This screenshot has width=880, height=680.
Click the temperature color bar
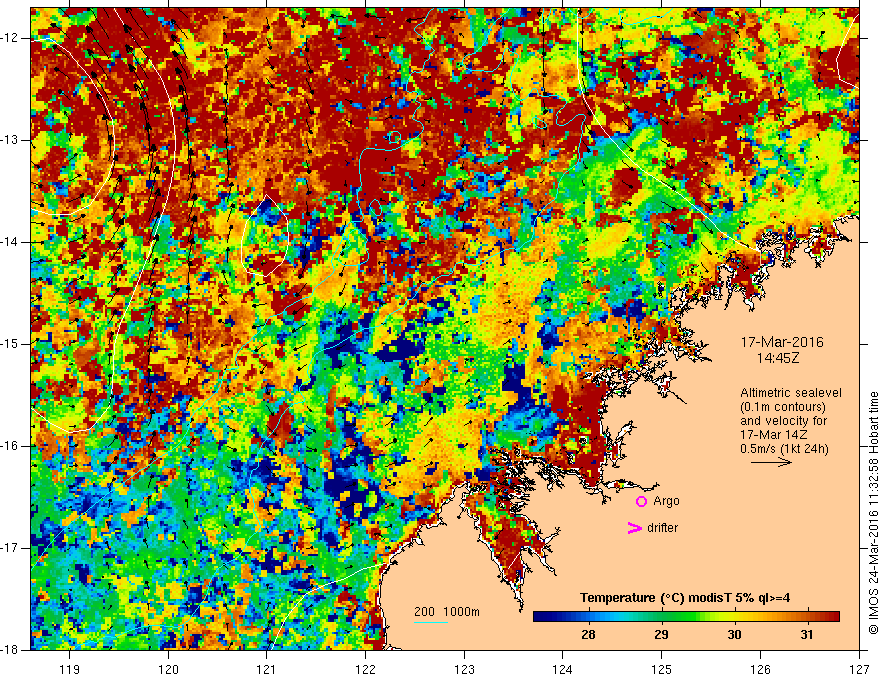pyautogui.click(x=686, y=617)
